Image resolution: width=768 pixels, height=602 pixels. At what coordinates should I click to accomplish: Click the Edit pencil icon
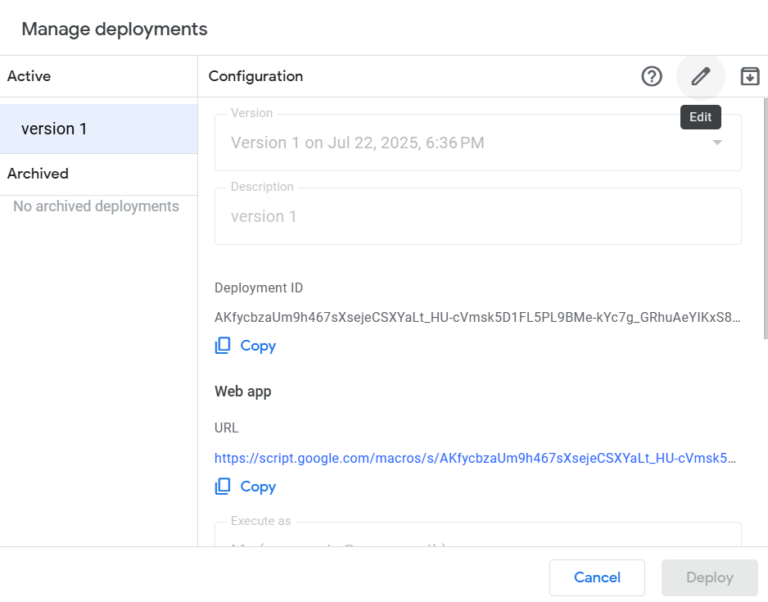pyautogui.click(x=700, y=76)
